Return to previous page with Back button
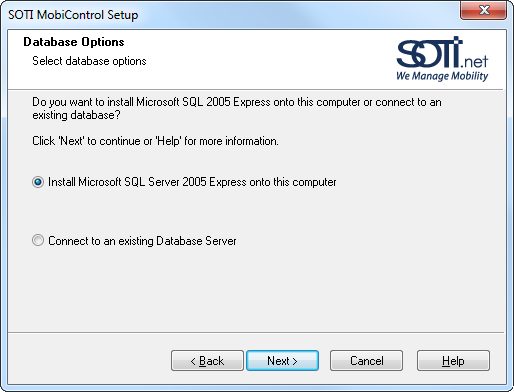This screenshot has height=392, width=514. point(207,361)
